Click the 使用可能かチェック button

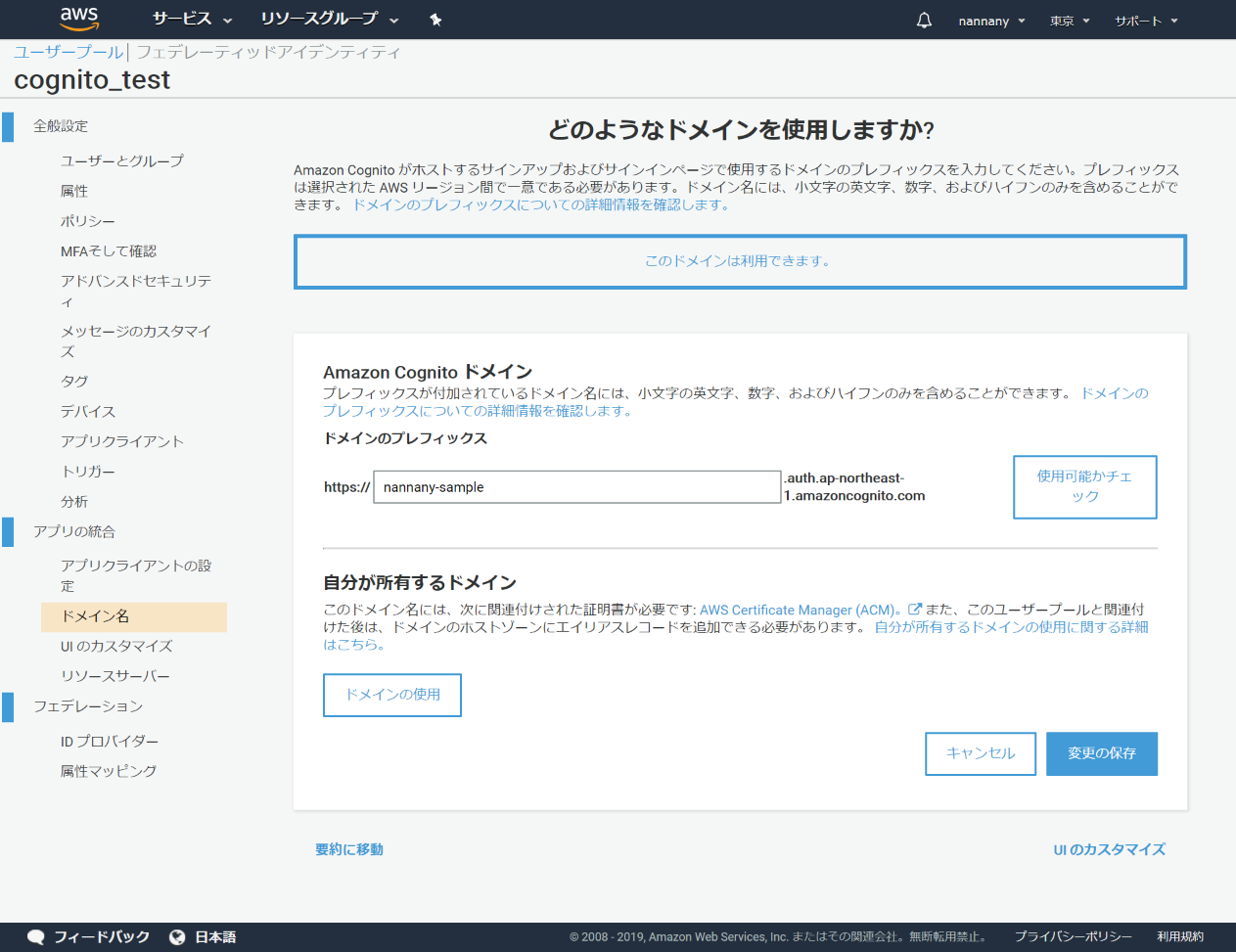pos(1084,486)
